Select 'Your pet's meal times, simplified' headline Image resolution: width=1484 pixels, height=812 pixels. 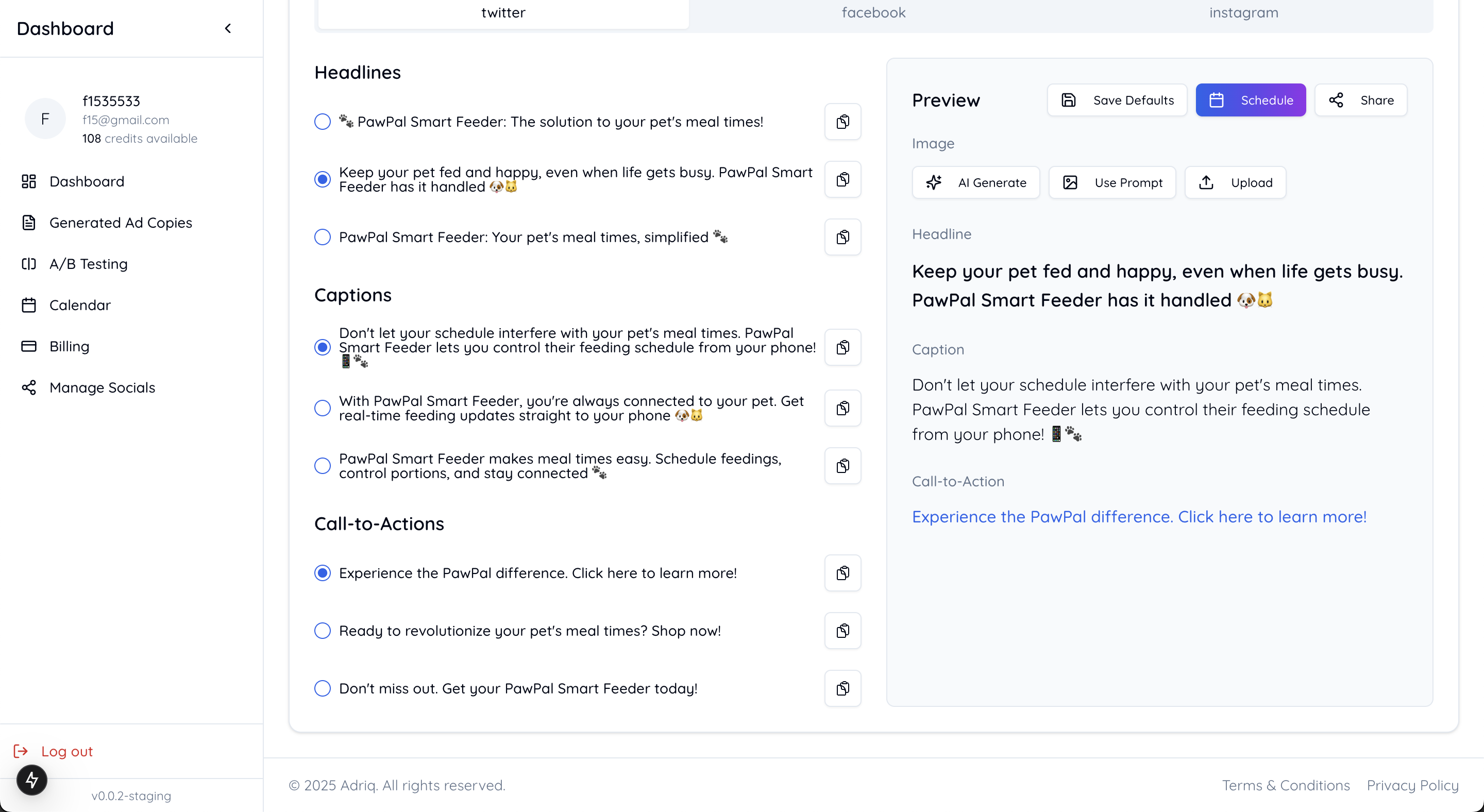pyautogui.click(x=323, y=236)
